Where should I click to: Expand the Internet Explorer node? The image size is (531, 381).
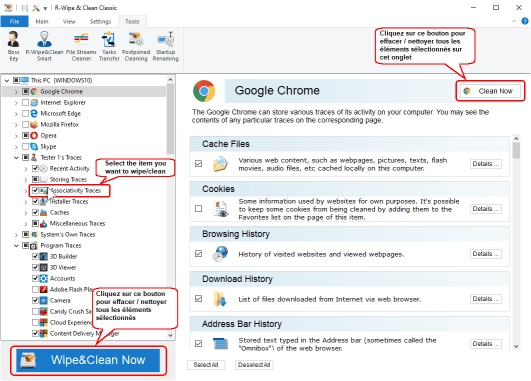tap(16, 103)
